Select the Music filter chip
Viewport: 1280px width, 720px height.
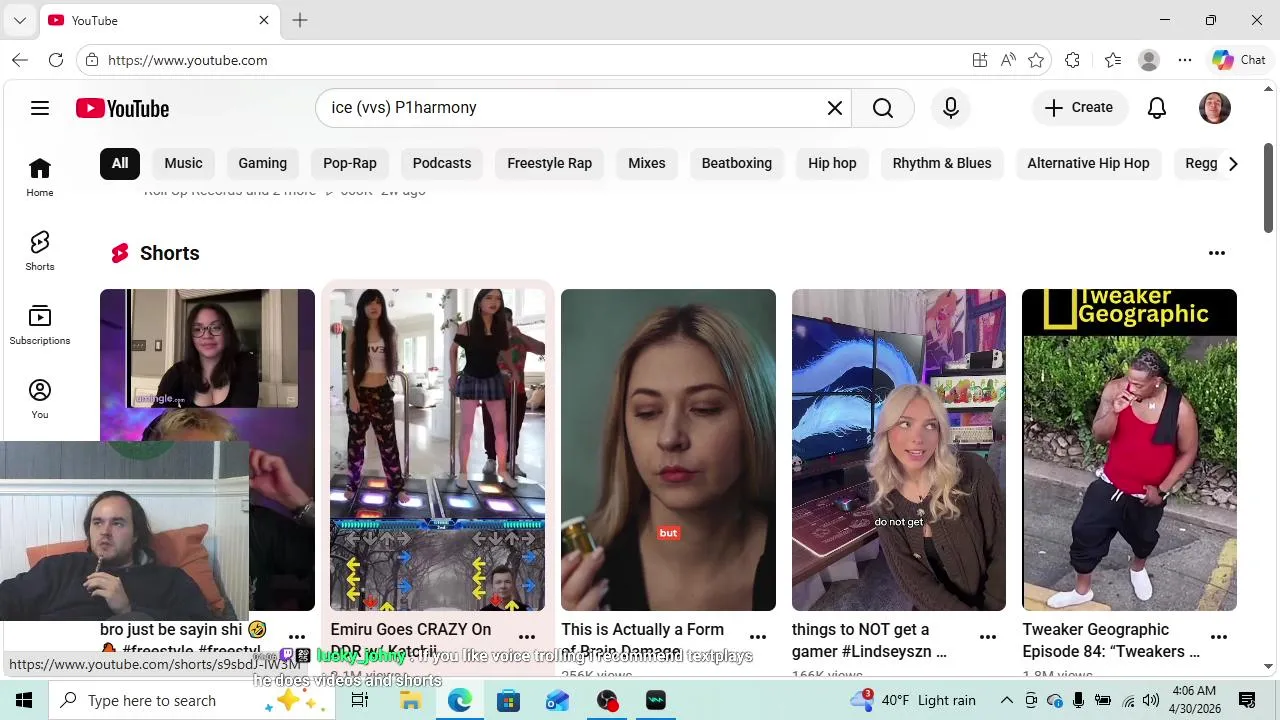point(183,163)
